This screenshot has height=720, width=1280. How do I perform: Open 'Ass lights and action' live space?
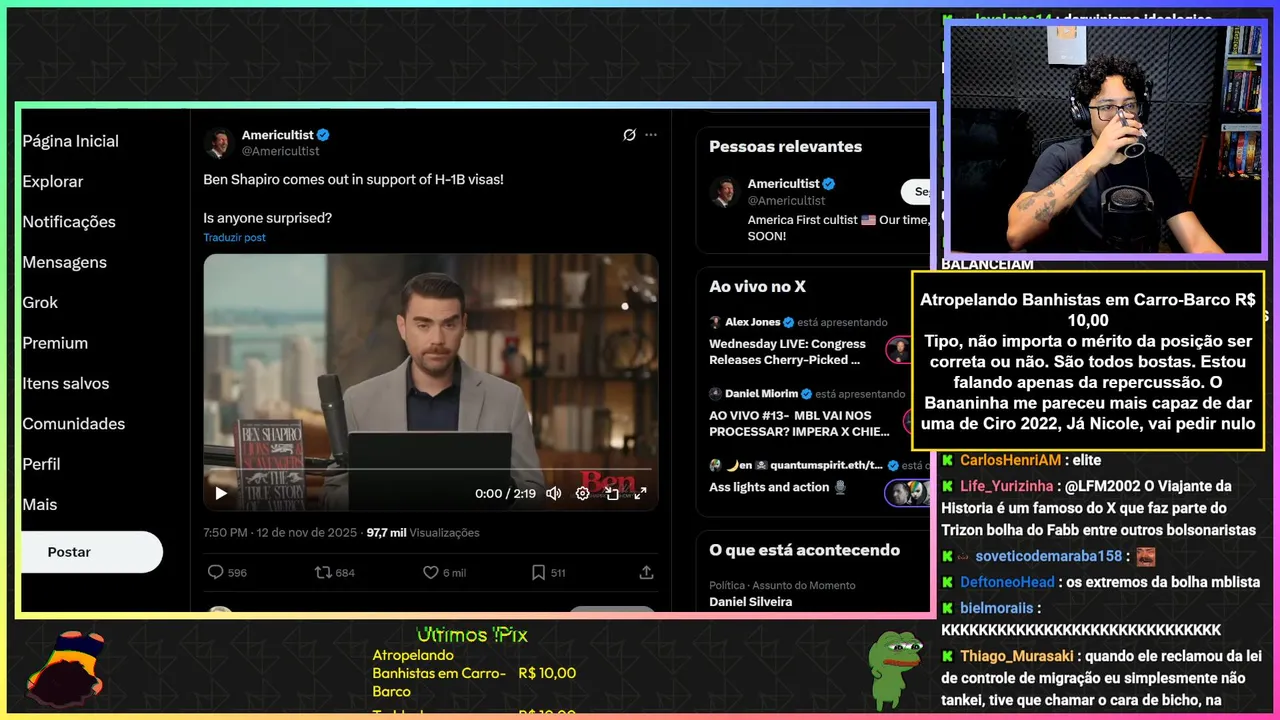pyautogui.click(x=778, y=487)
